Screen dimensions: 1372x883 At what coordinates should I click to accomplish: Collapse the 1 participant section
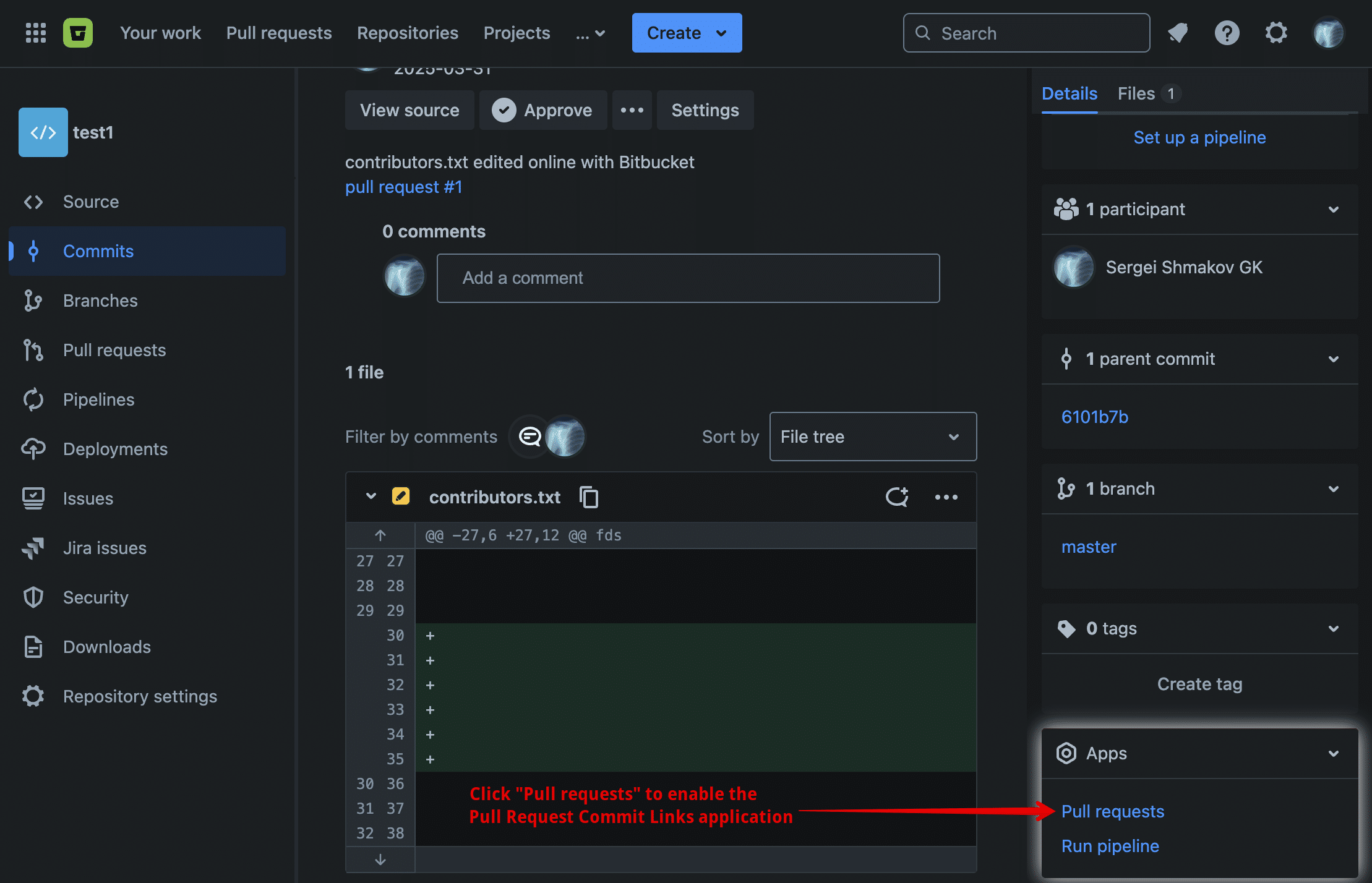click(x=1333, y=210)
